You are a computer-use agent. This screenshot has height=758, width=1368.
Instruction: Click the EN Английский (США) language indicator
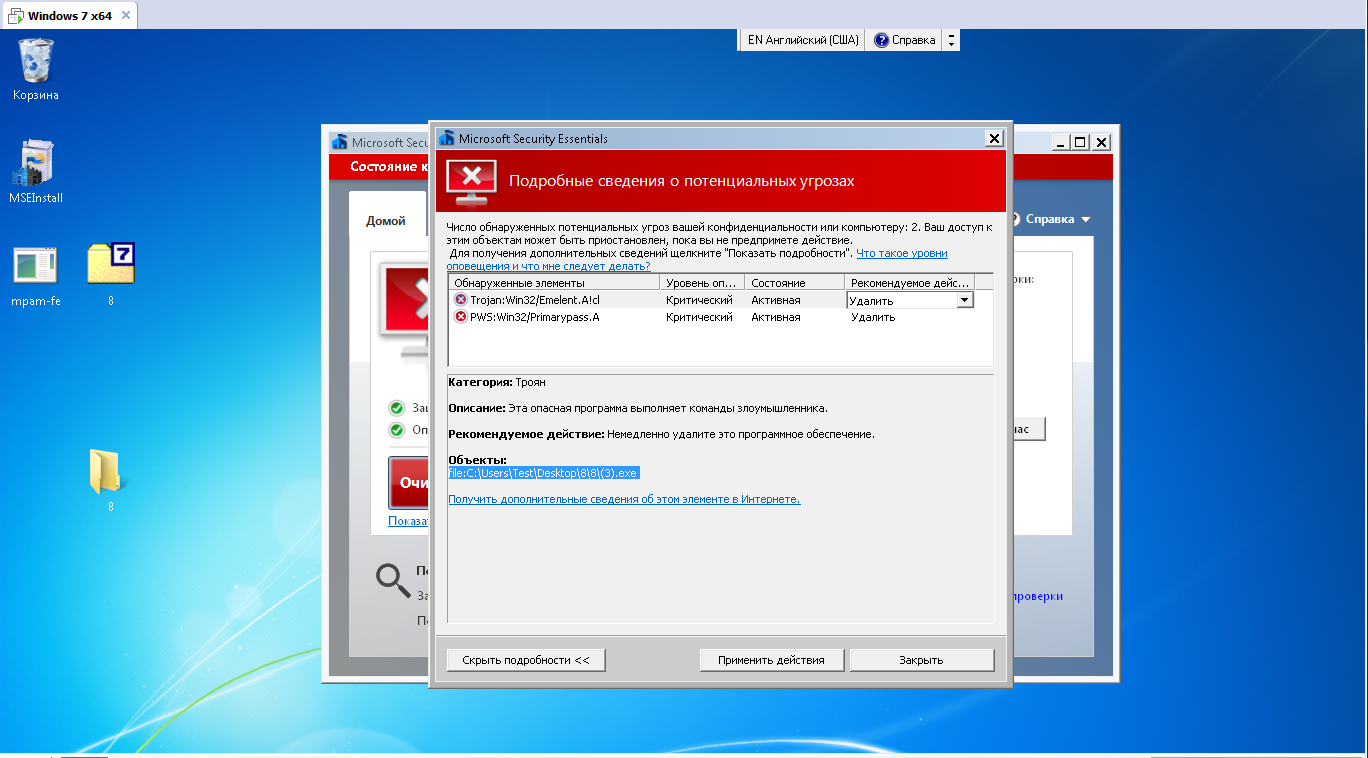(x=803, y=40)
